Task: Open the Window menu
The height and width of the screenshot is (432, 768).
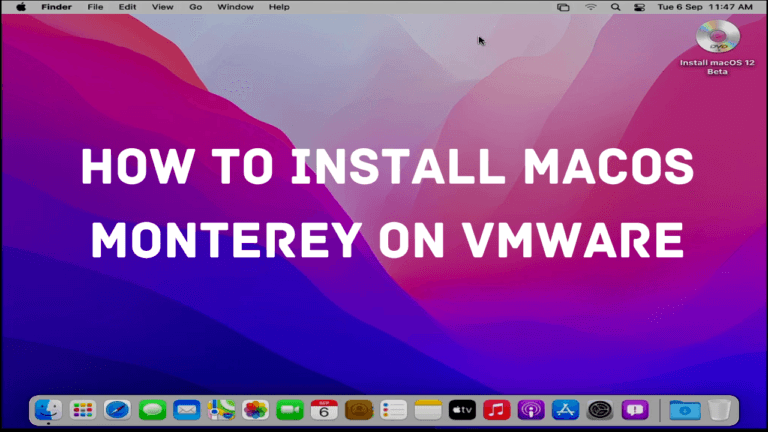Action: (x=235, y=7)
